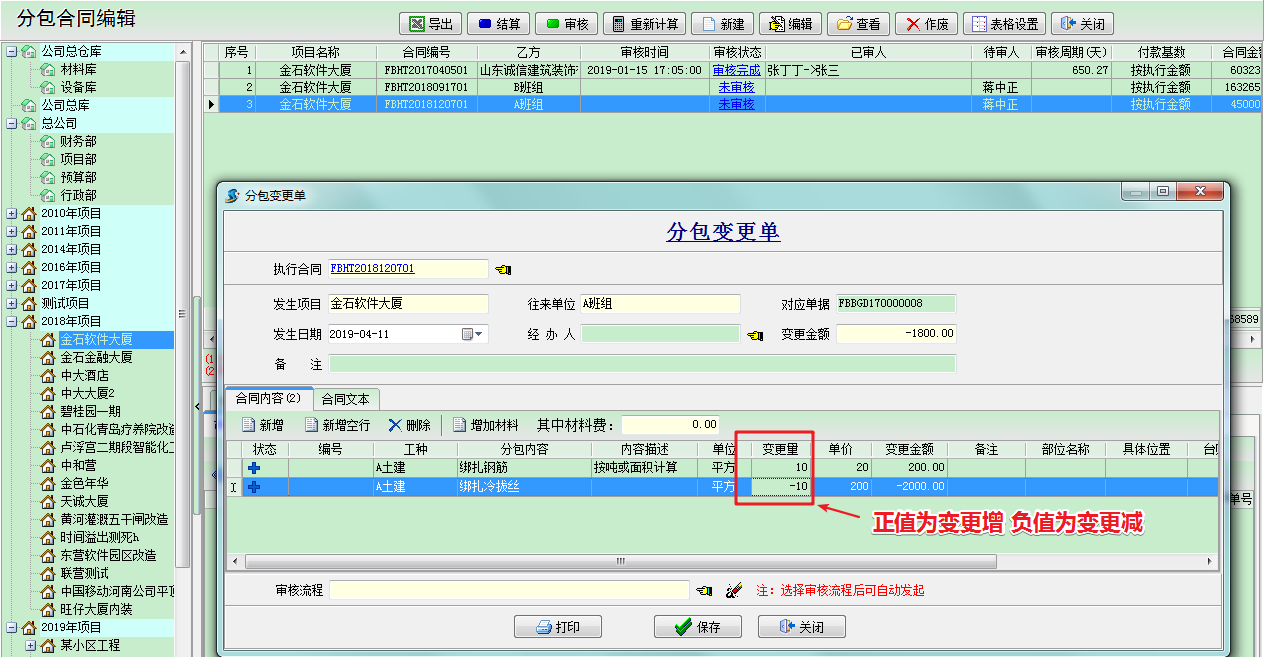Click the 审核 audit toolbar button
Screen dimensions: 1264x657
pyautogui.click(x=566, y=24)
